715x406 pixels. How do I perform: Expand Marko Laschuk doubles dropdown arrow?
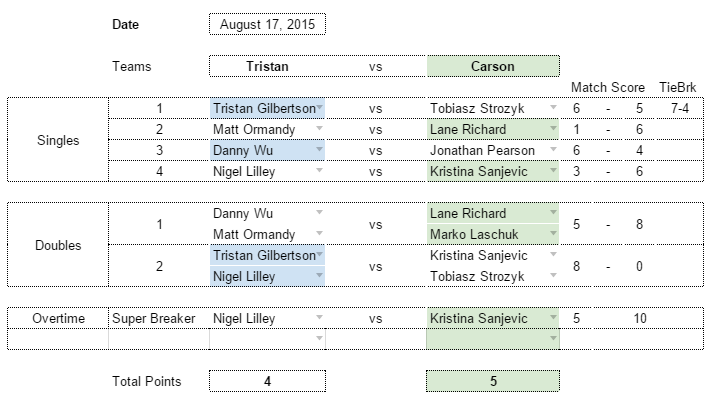pyautogui.click(x=553, y=234)
